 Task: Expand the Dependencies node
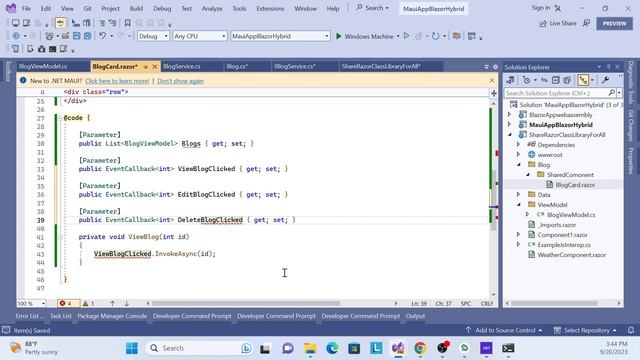click(x=518, y=144)
